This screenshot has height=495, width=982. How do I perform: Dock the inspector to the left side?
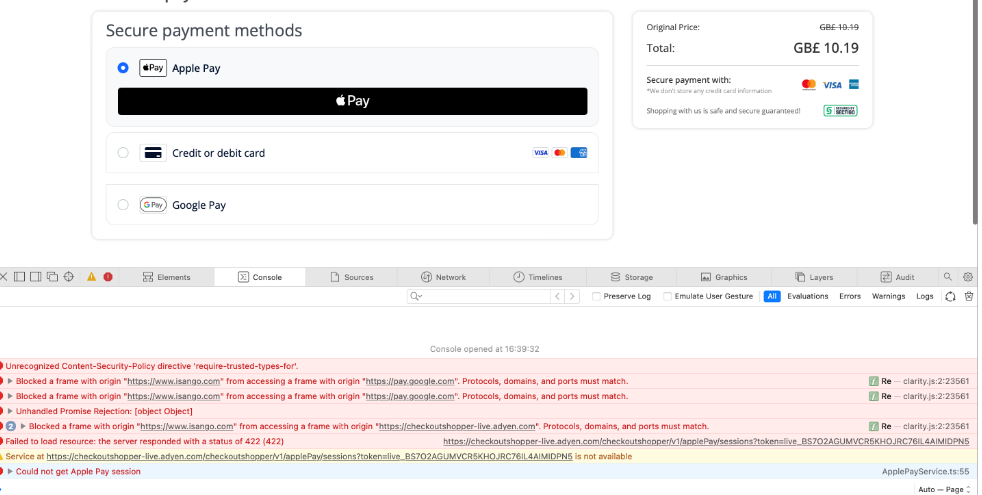click(19, 277)
